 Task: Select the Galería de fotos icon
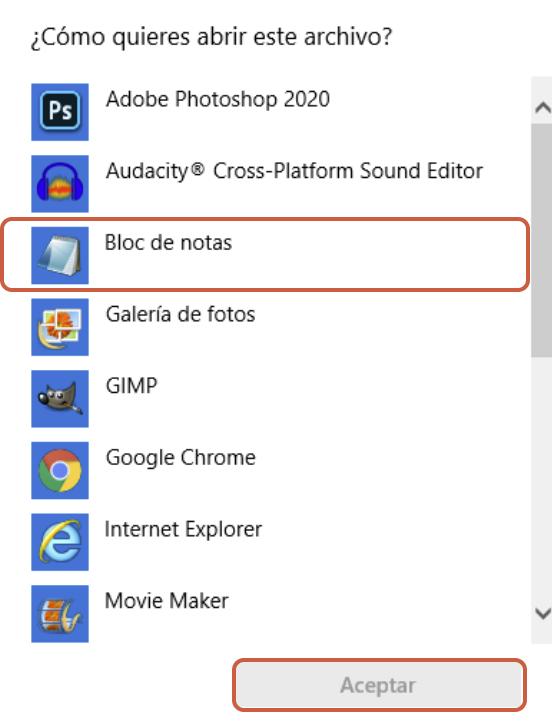pyautogui.click(x=60, y=327)
